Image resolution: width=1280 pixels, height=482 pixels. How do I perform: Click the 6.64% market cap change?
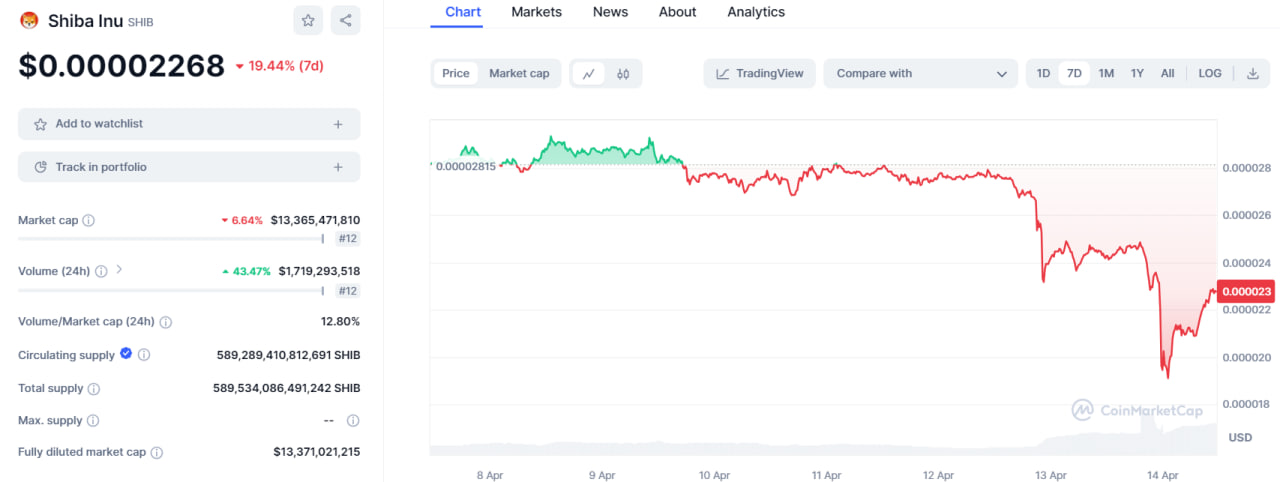point(242,220)
